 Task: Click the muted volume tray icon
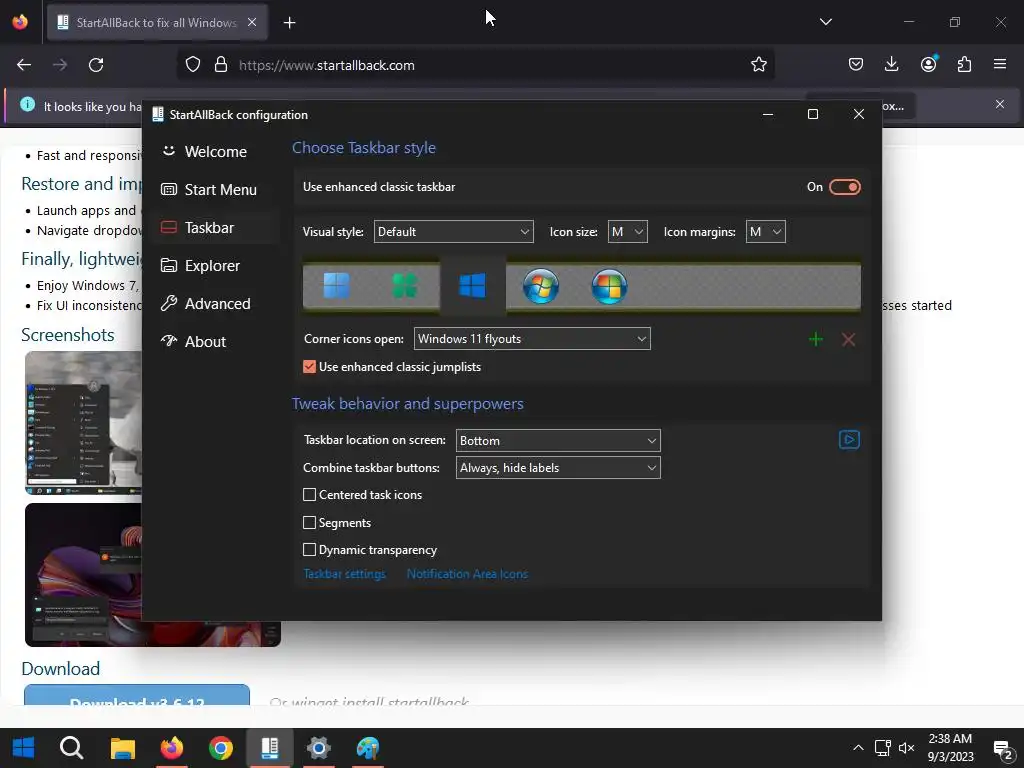point(906,748)
